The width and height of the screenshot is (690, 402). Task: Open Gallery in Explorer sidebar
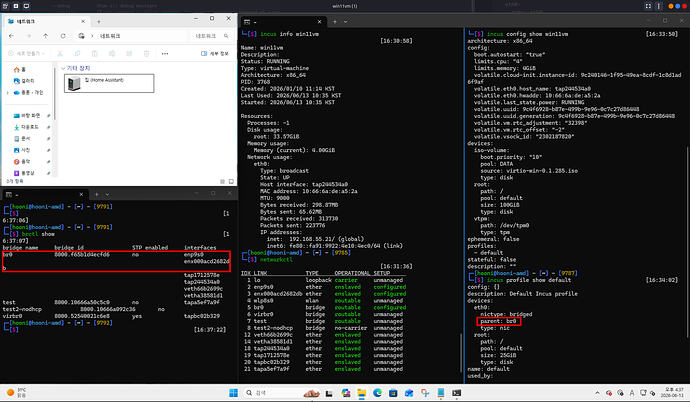24,81
